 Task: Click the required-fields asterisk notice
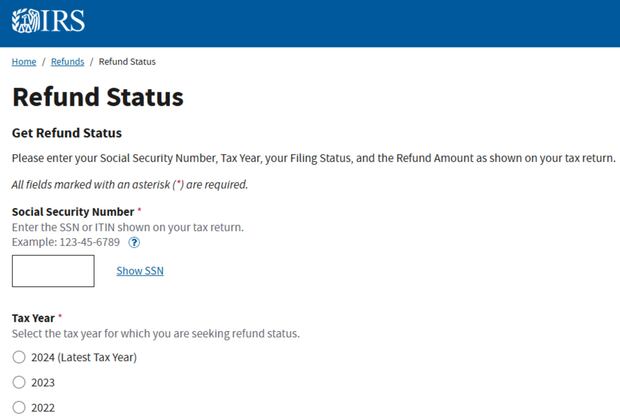click(x=130, y=184)
